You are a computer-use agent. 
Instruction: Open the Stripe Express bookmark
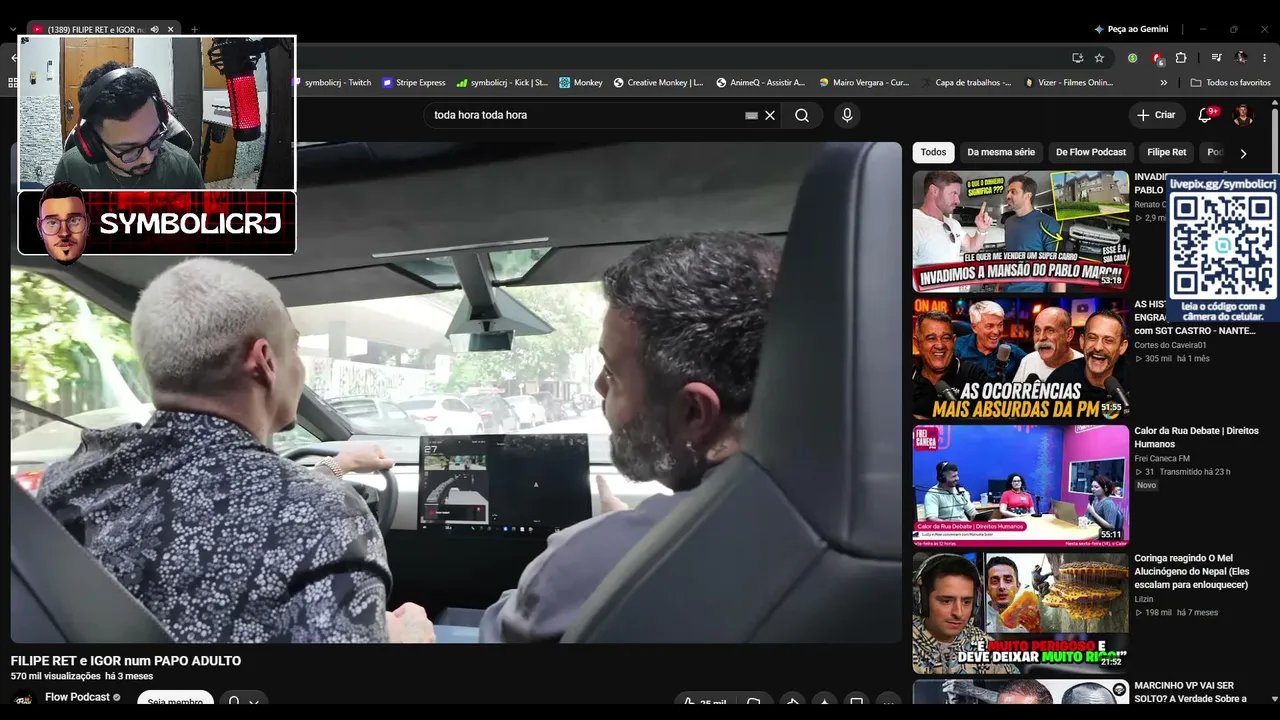coord(414,83)
